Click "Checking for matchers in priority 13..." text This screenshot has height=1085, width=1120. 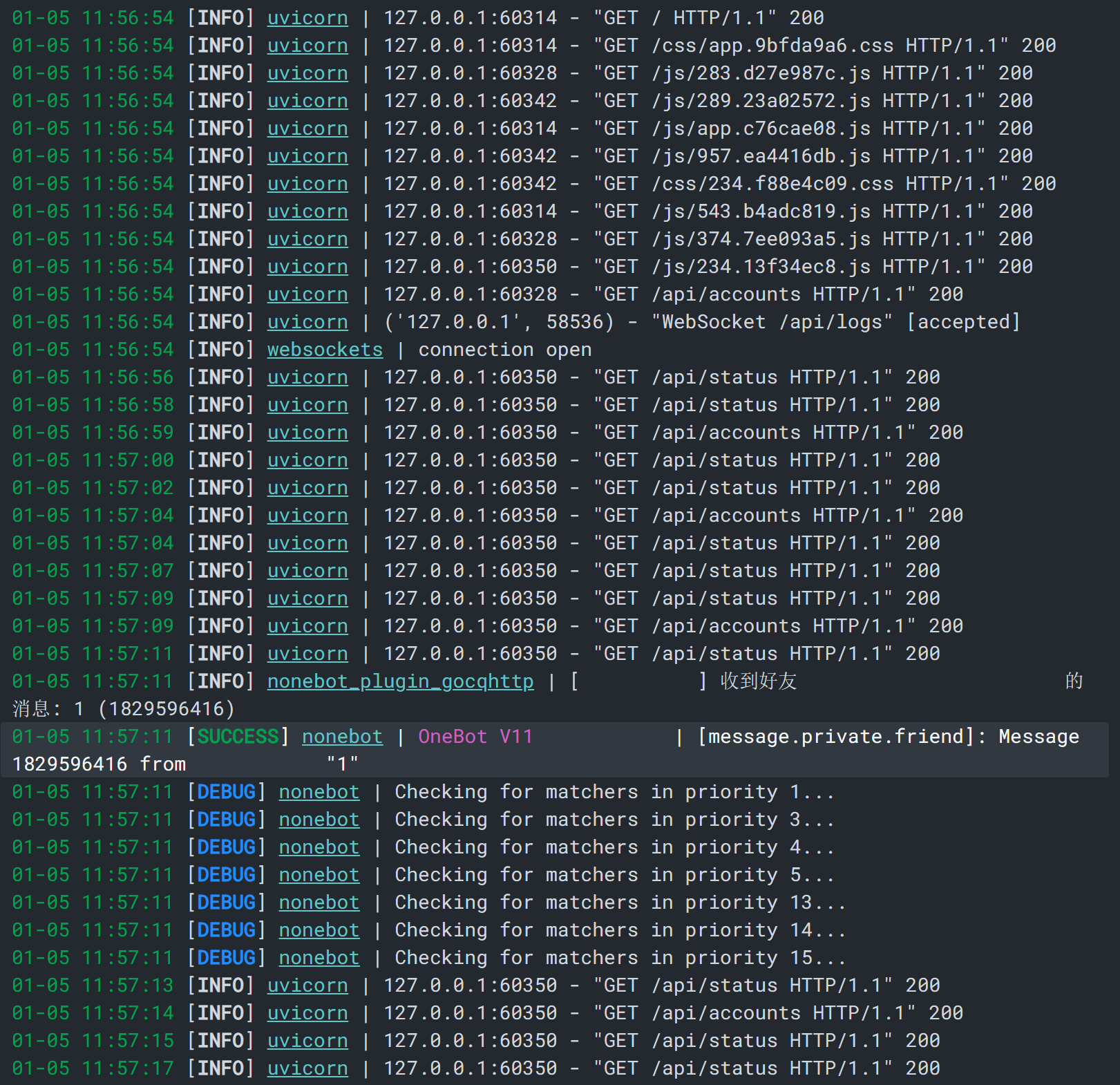pyautogui.click(x=620, y=903)
